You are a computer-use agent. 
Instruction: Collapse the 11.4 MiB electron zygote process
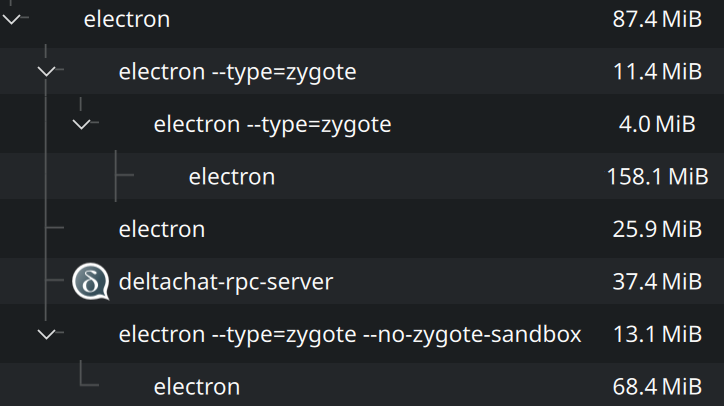(46, 71)
